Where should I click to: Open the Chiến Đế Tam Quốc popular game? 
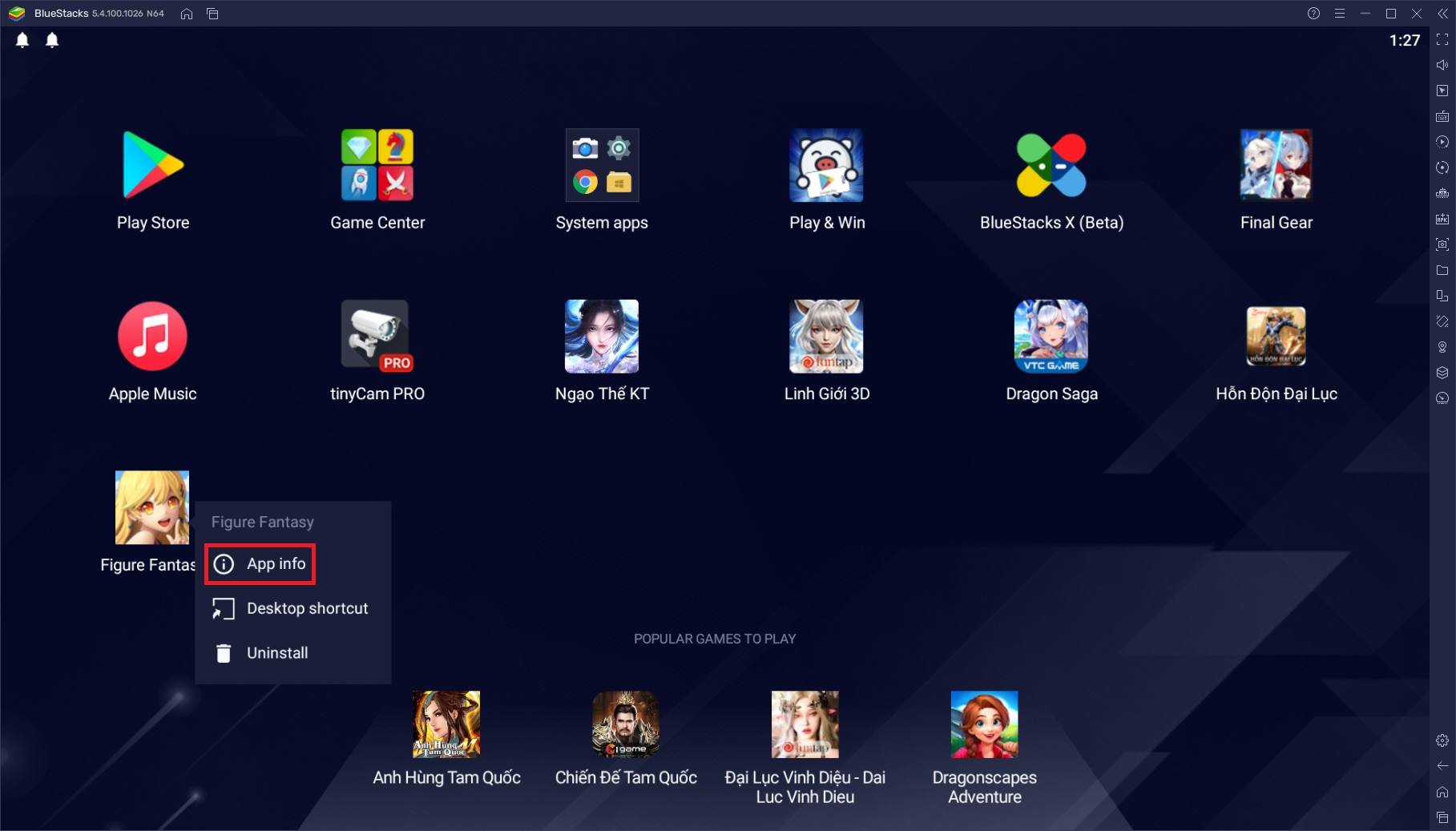point(626,724)
